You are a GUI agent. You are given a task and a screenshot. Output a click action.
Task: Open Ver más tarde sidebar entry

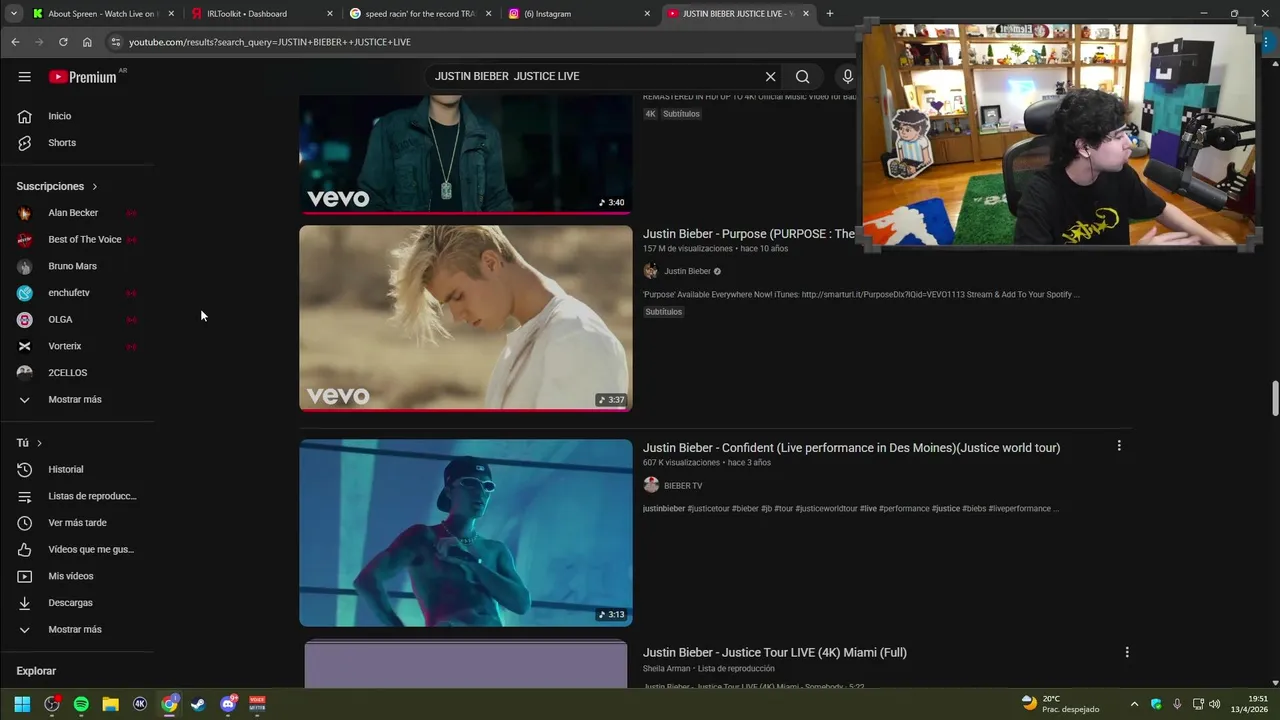(78, 523)
